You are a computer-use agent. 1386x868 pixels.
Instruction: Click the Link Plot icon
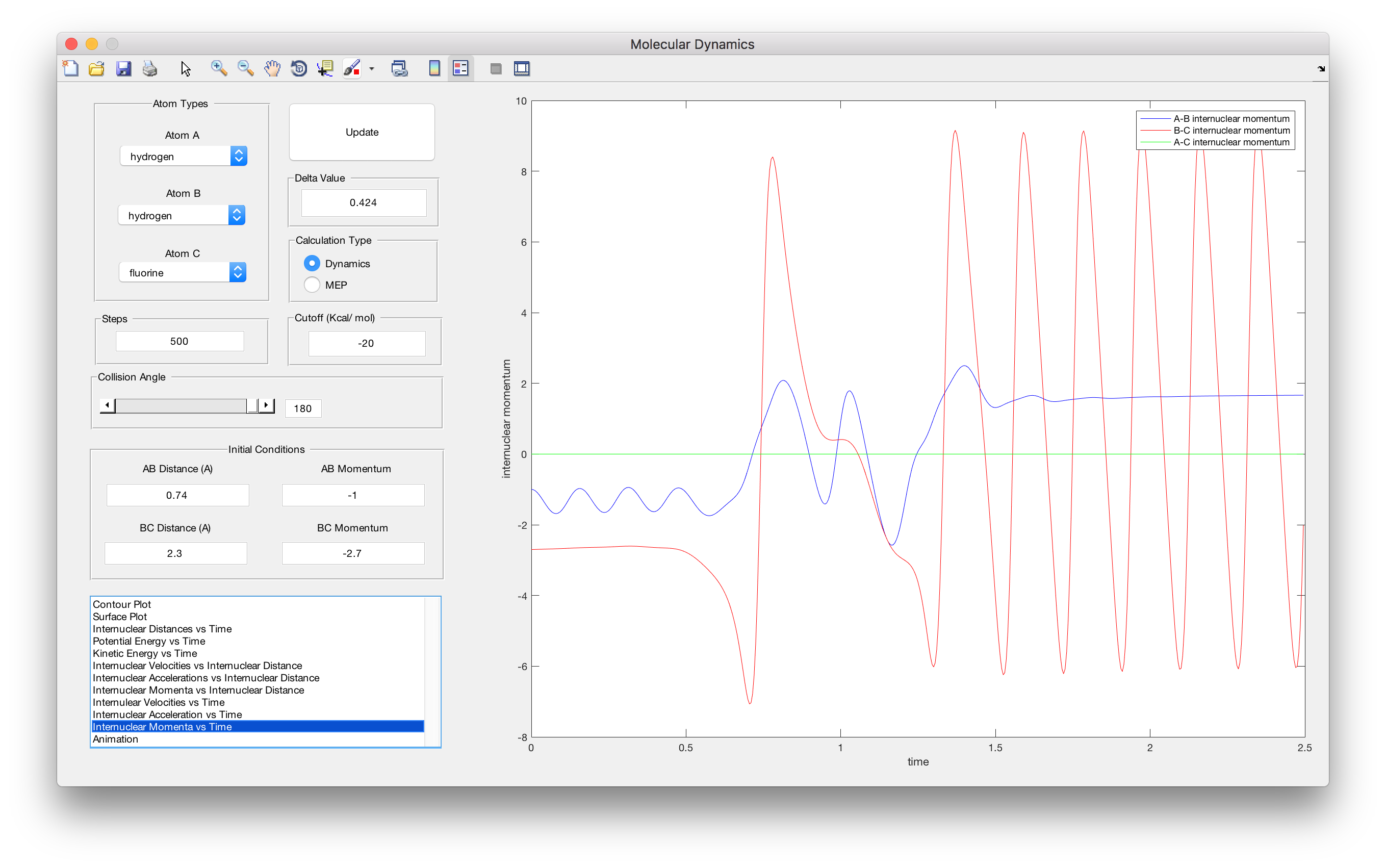399,68
